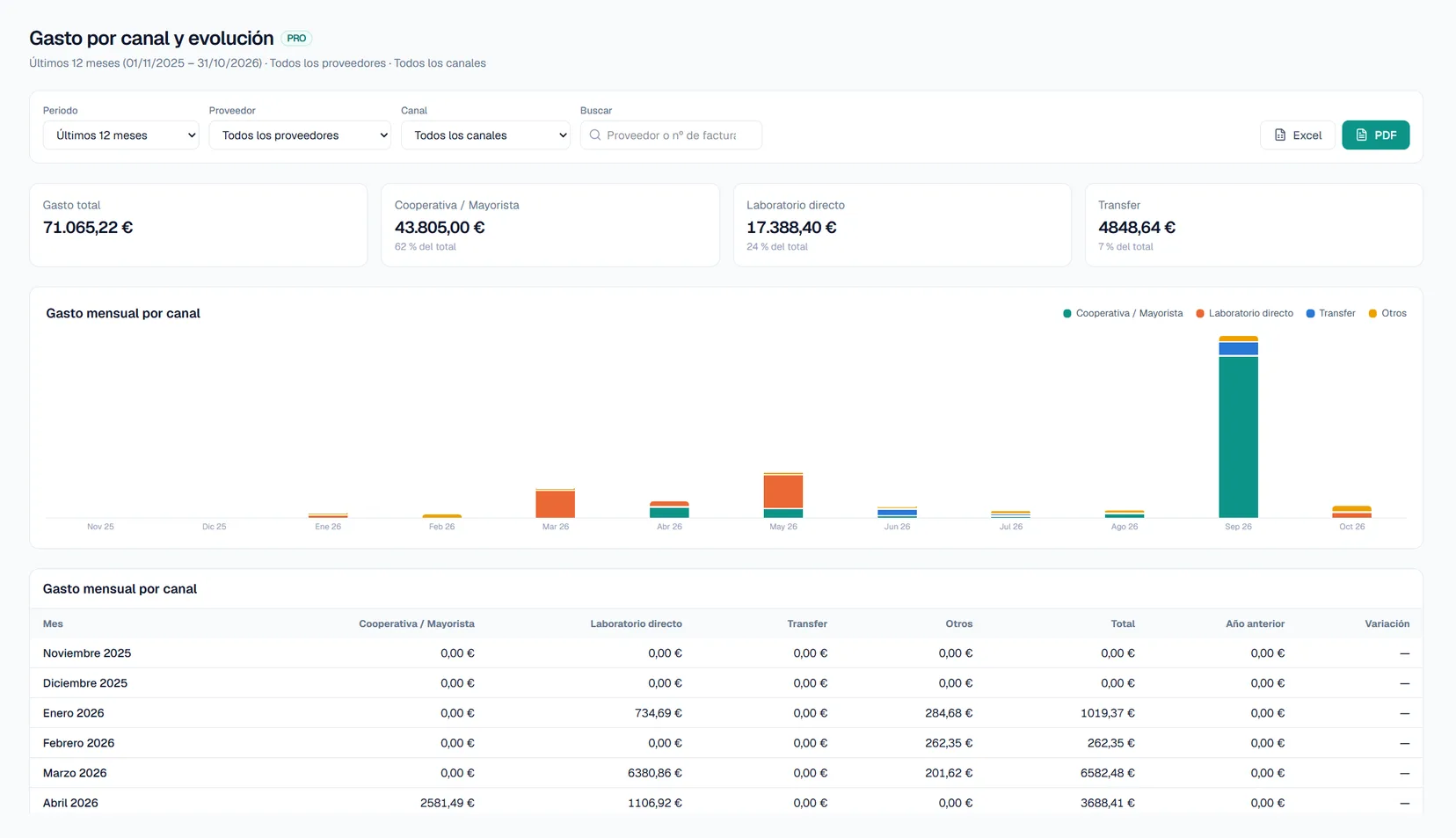1456x838 pixels.
Task: Sort by Laboratorio directo column header
Action: [636, 623]
